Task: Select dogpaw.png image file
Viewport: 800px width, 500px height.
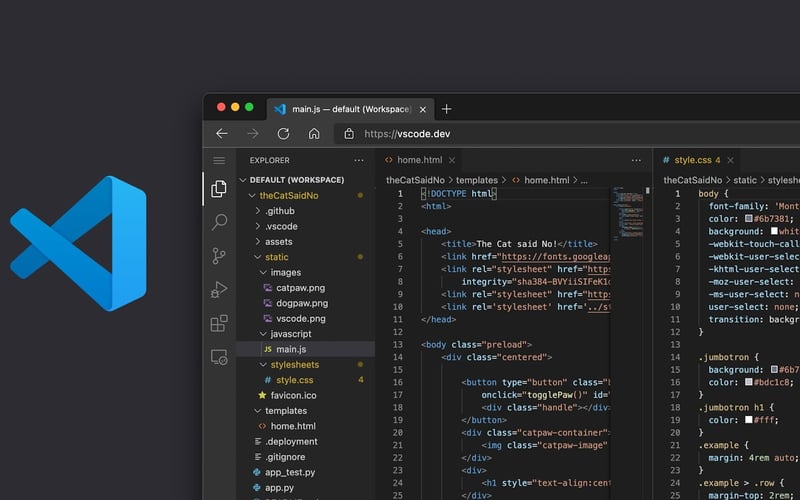Action: click(x=302, y=303)
